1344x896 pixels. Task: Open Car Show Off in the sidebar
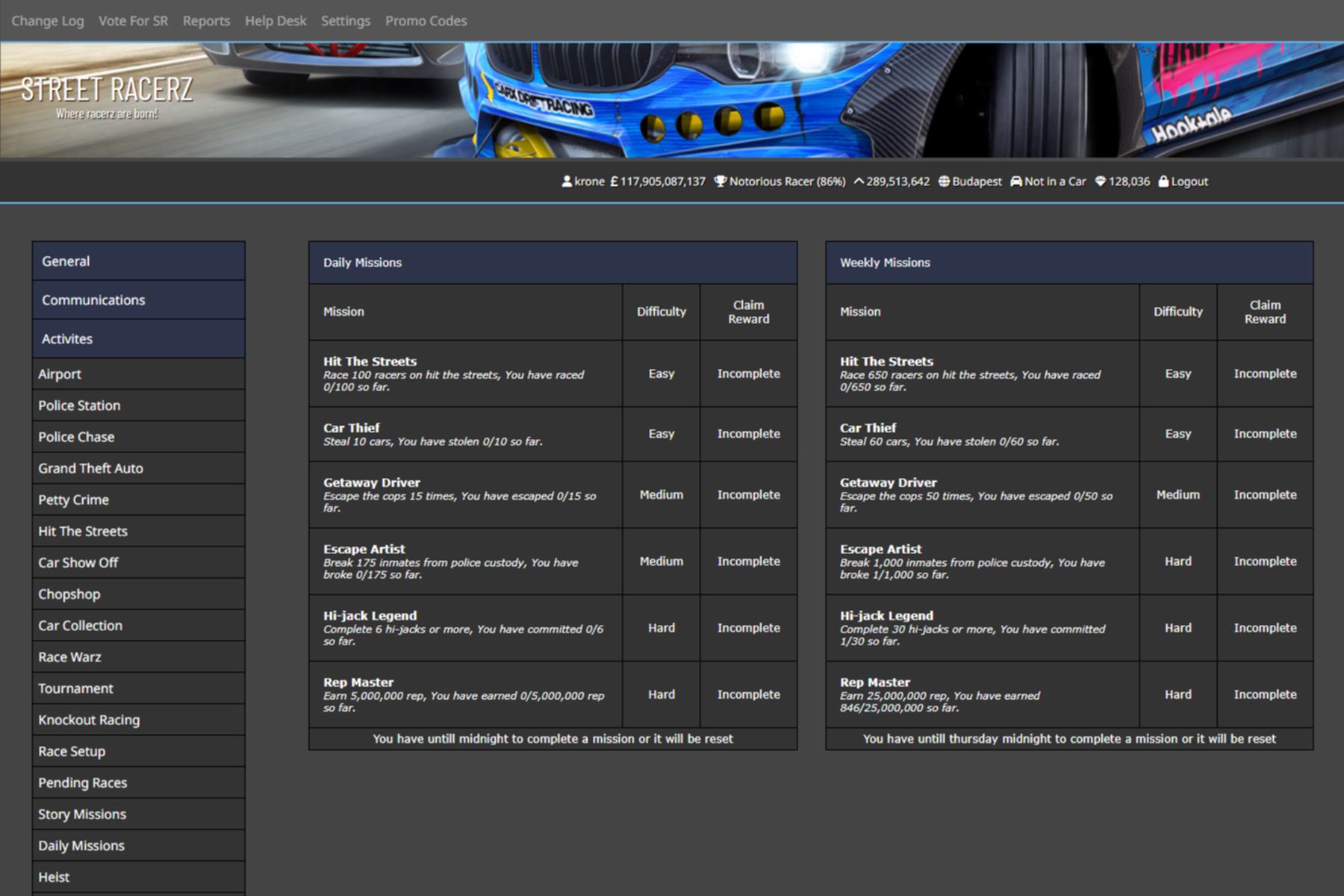(x=139, y=562)
